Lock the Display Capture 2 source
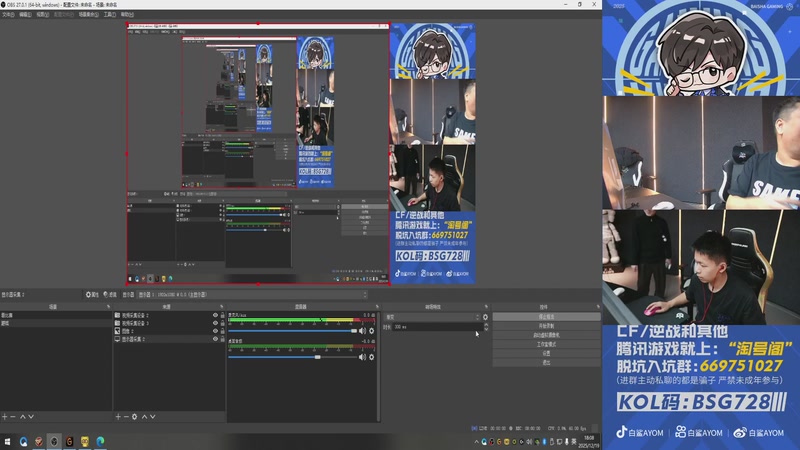 coord(222,339)
